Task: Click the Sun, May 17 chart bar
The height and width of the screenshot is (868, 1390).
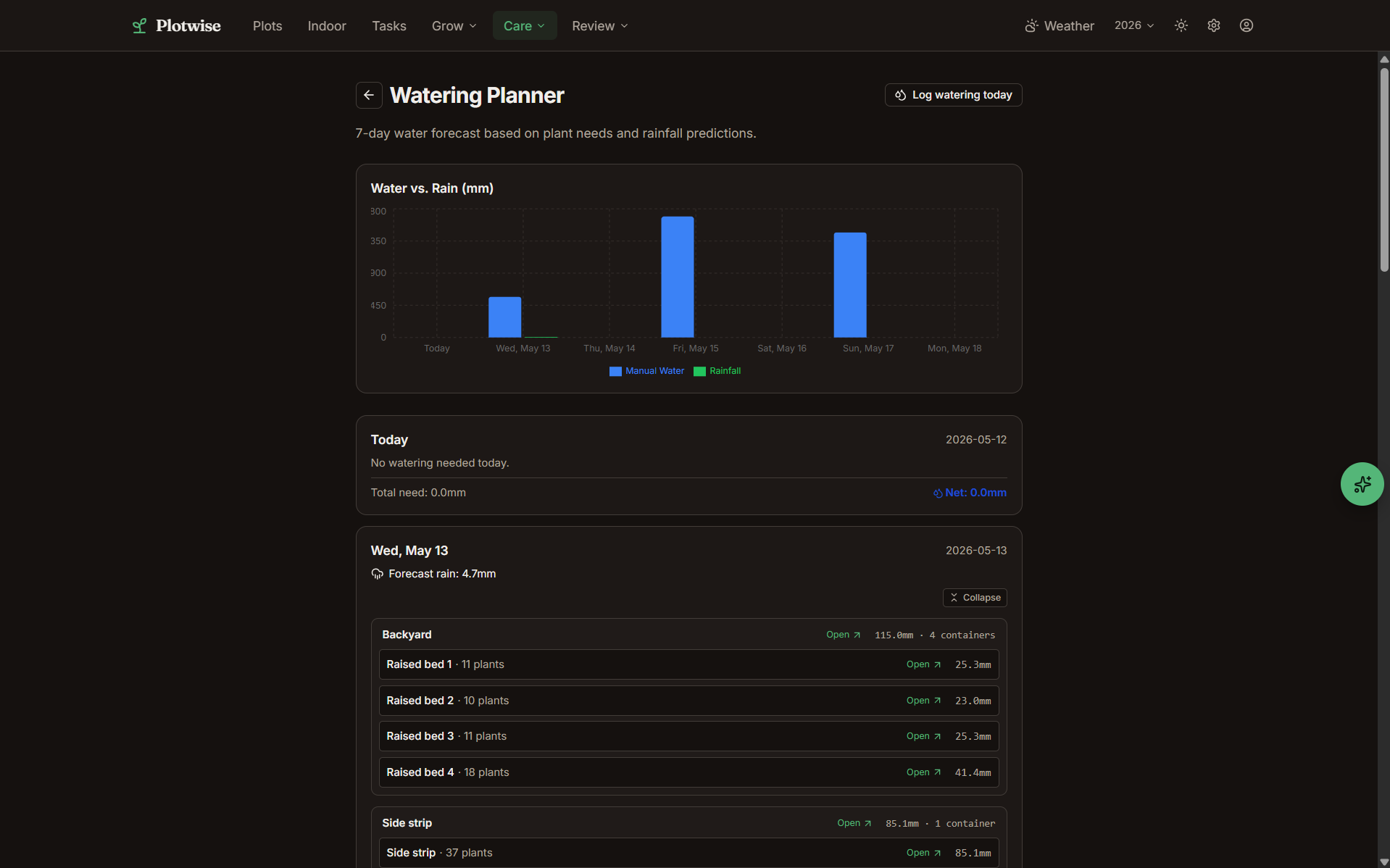Action: click(850, 285)
